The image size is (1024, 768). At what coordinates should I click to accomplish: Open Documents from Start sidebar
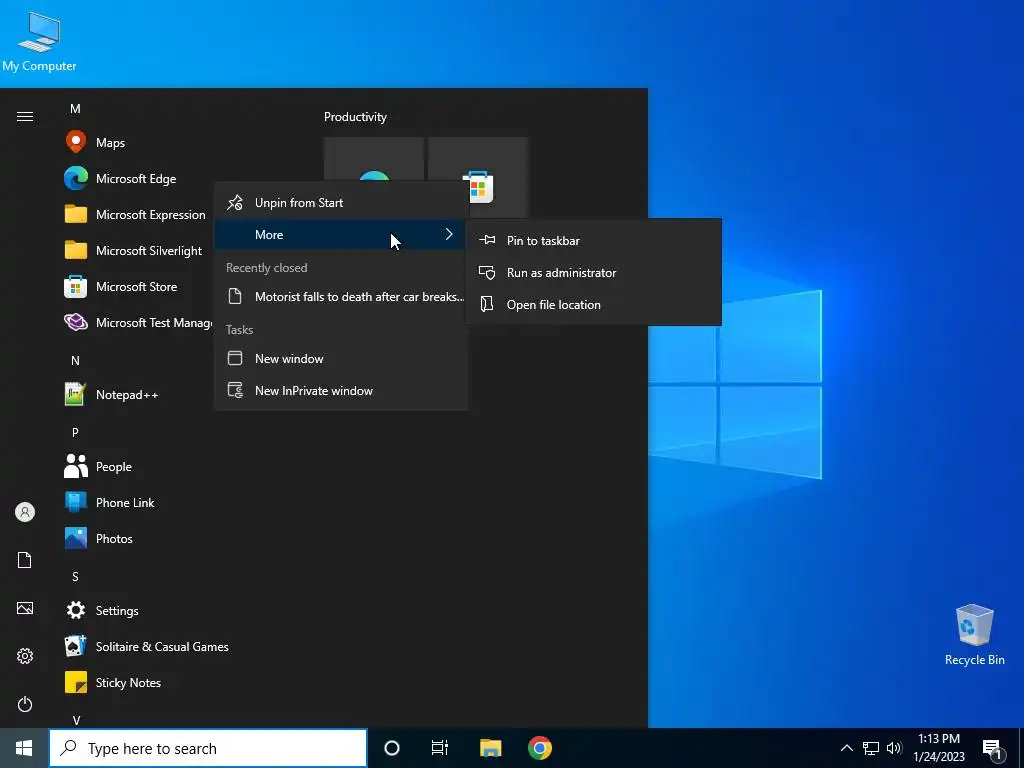click(25, 560)
